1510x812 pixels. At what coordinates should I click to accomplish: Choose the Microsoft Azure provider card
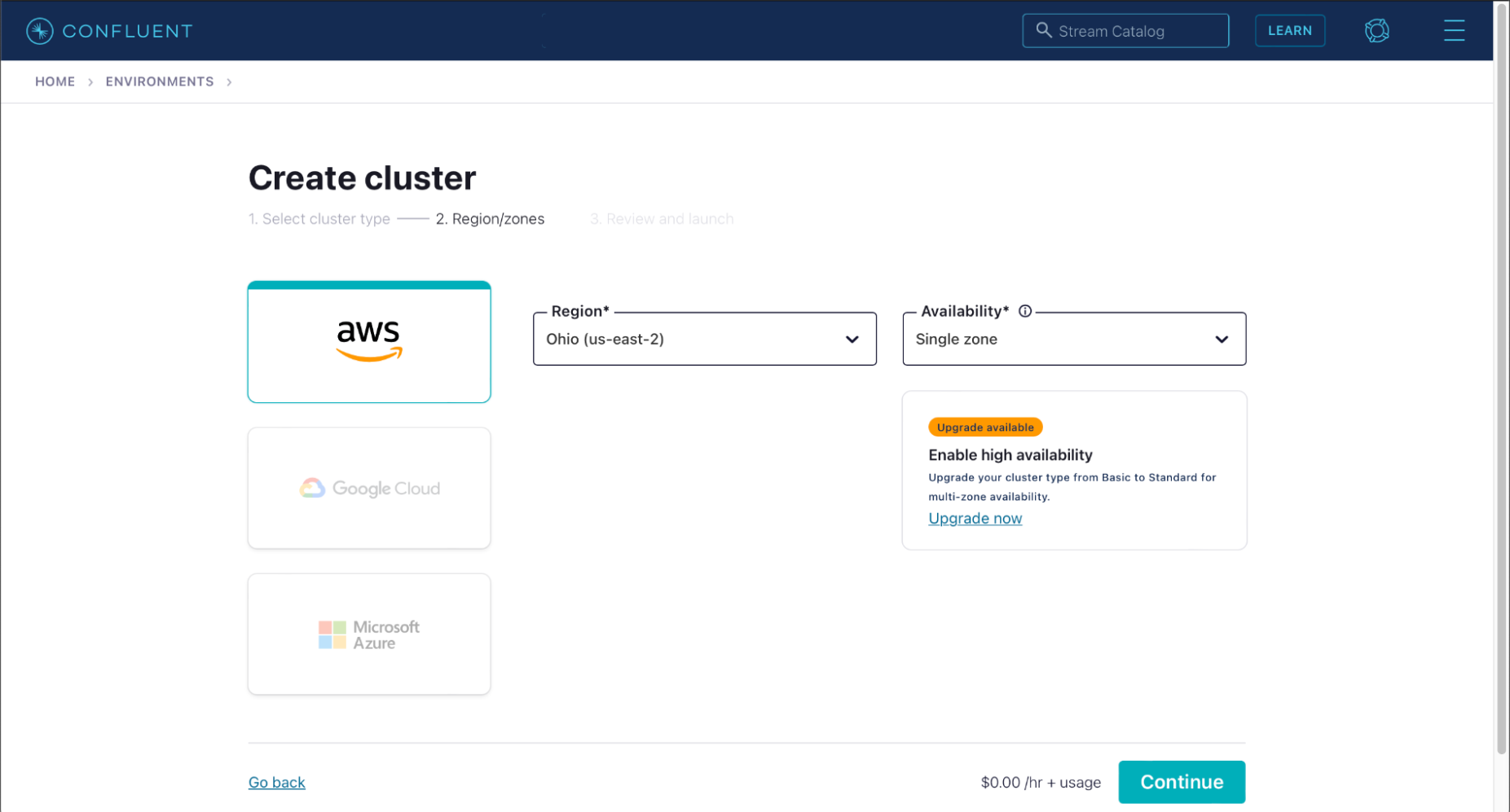click(x=369, y=634)
